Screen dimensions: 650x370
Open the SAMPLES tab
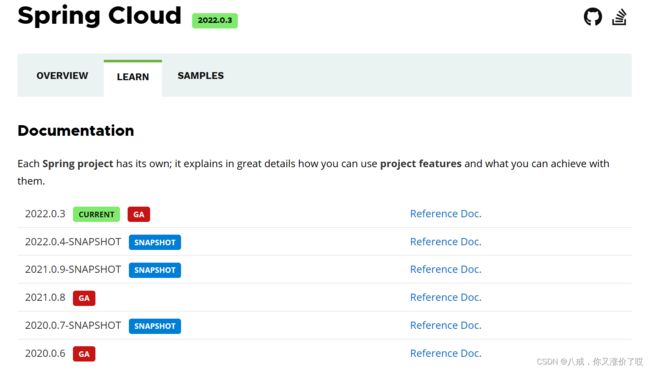click(201, 75)
